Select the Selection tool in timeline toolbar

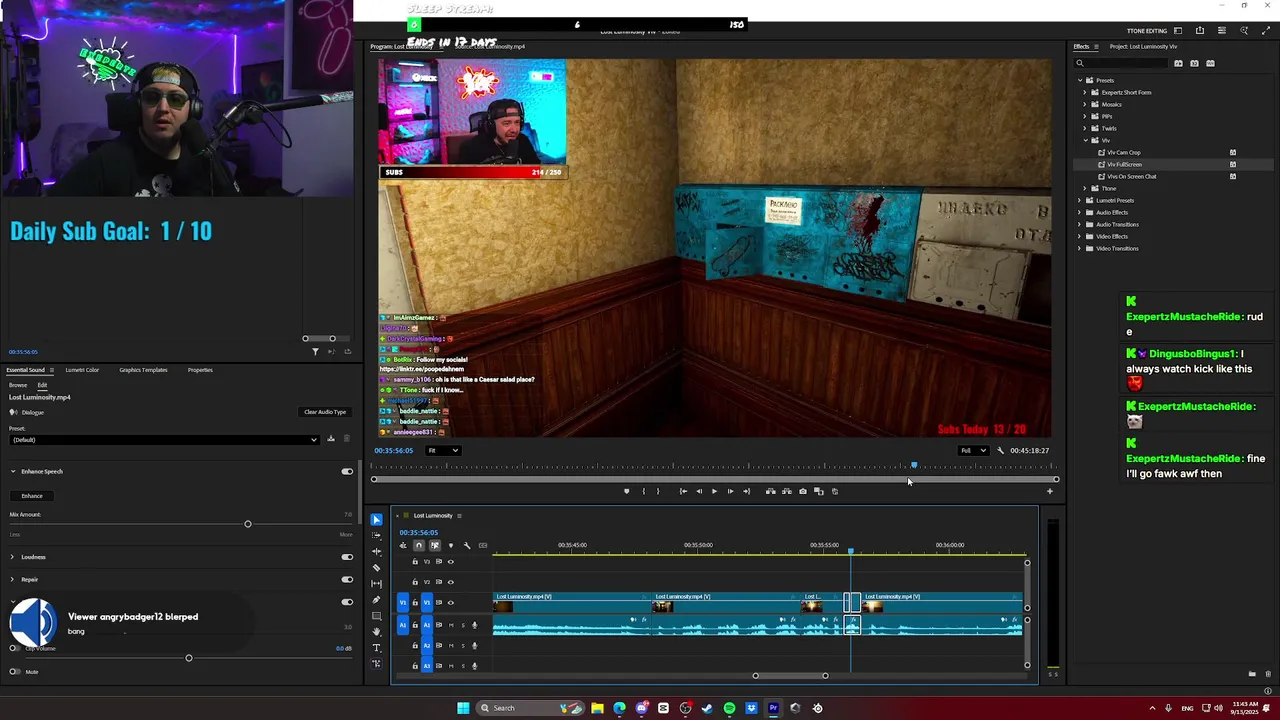(376, 519)
